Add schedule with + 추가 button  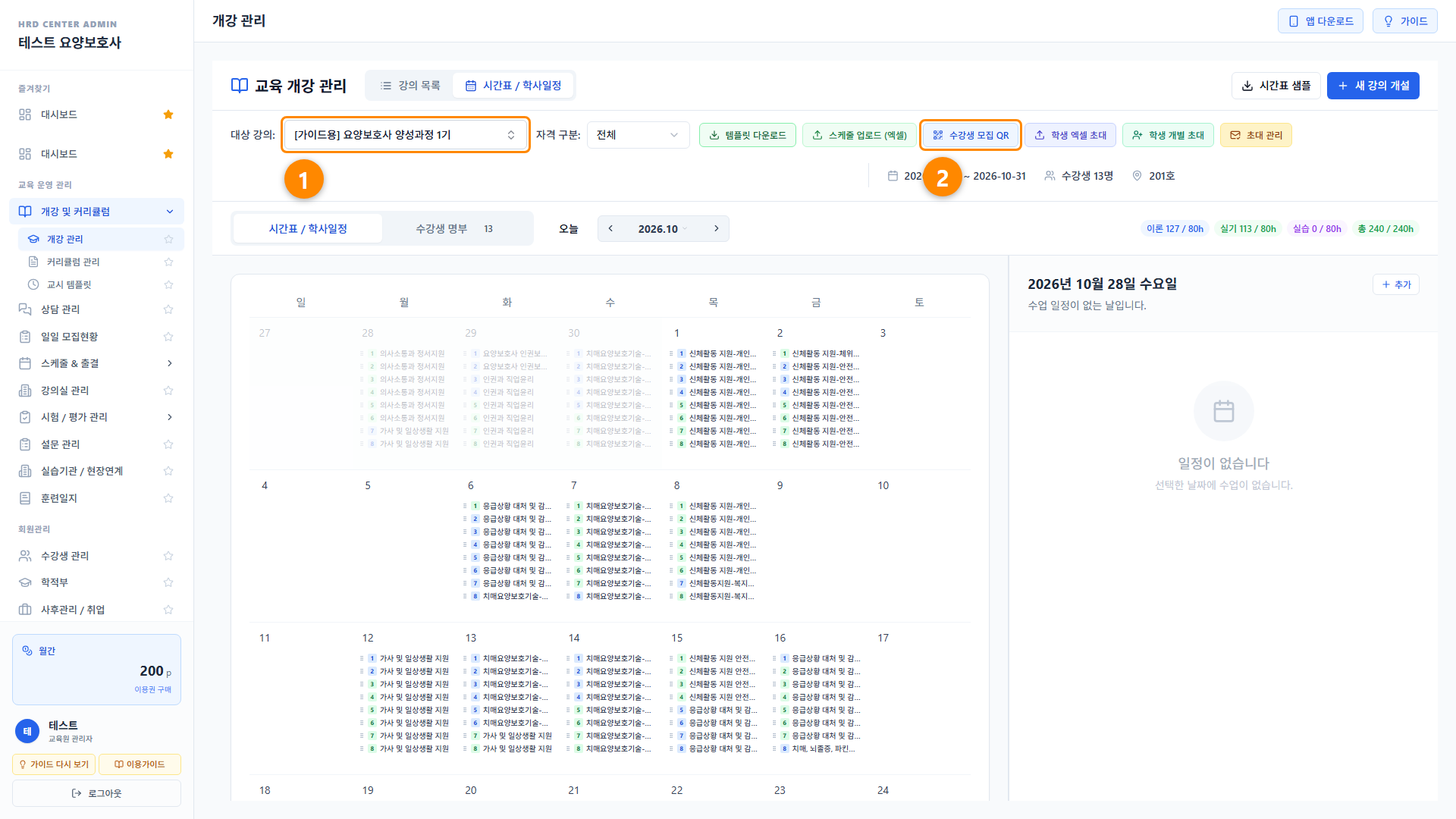pyautogui.click(x=1396, y=284)
